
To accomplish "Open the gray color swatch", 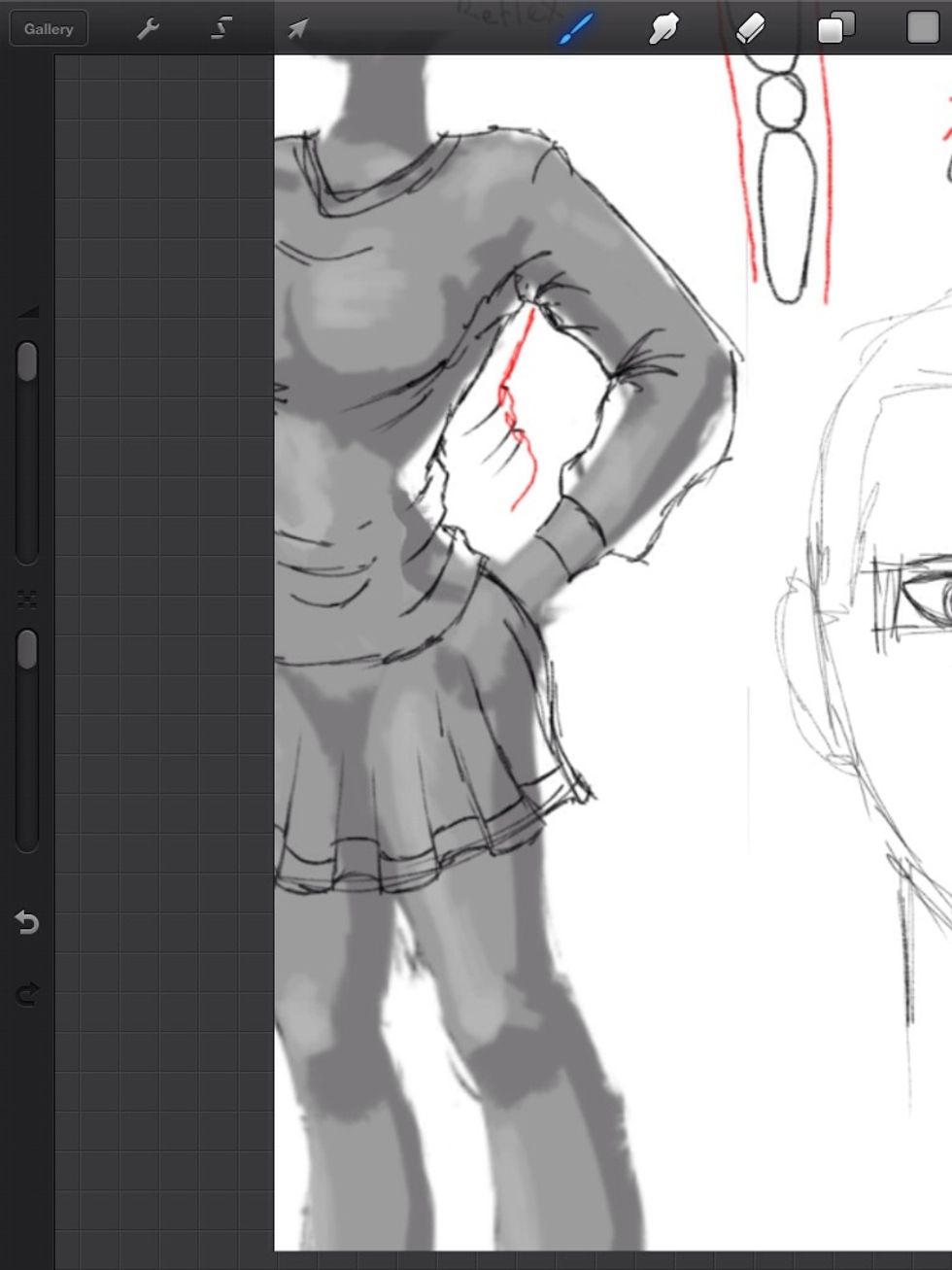I will (922, 28).
